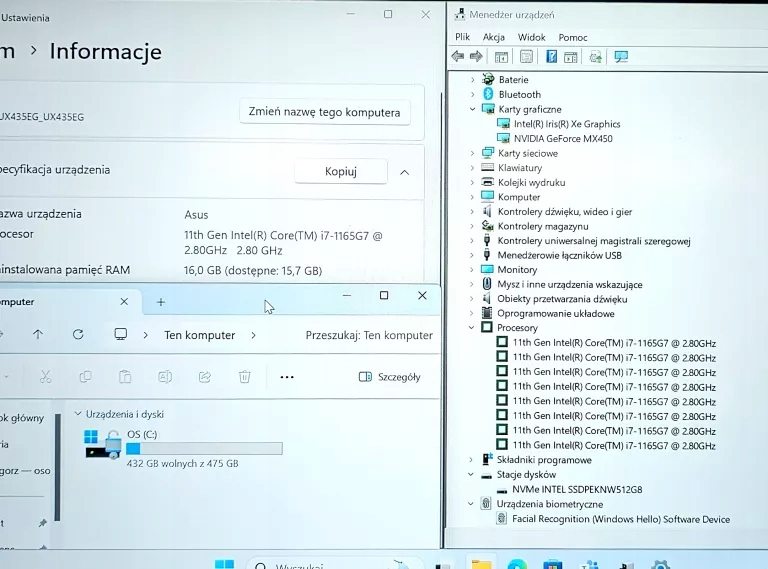The width and height of the screenshot is (768, 569).
Task: Click the Copy icon in Explorer toolbar
Action: [85, 377]
